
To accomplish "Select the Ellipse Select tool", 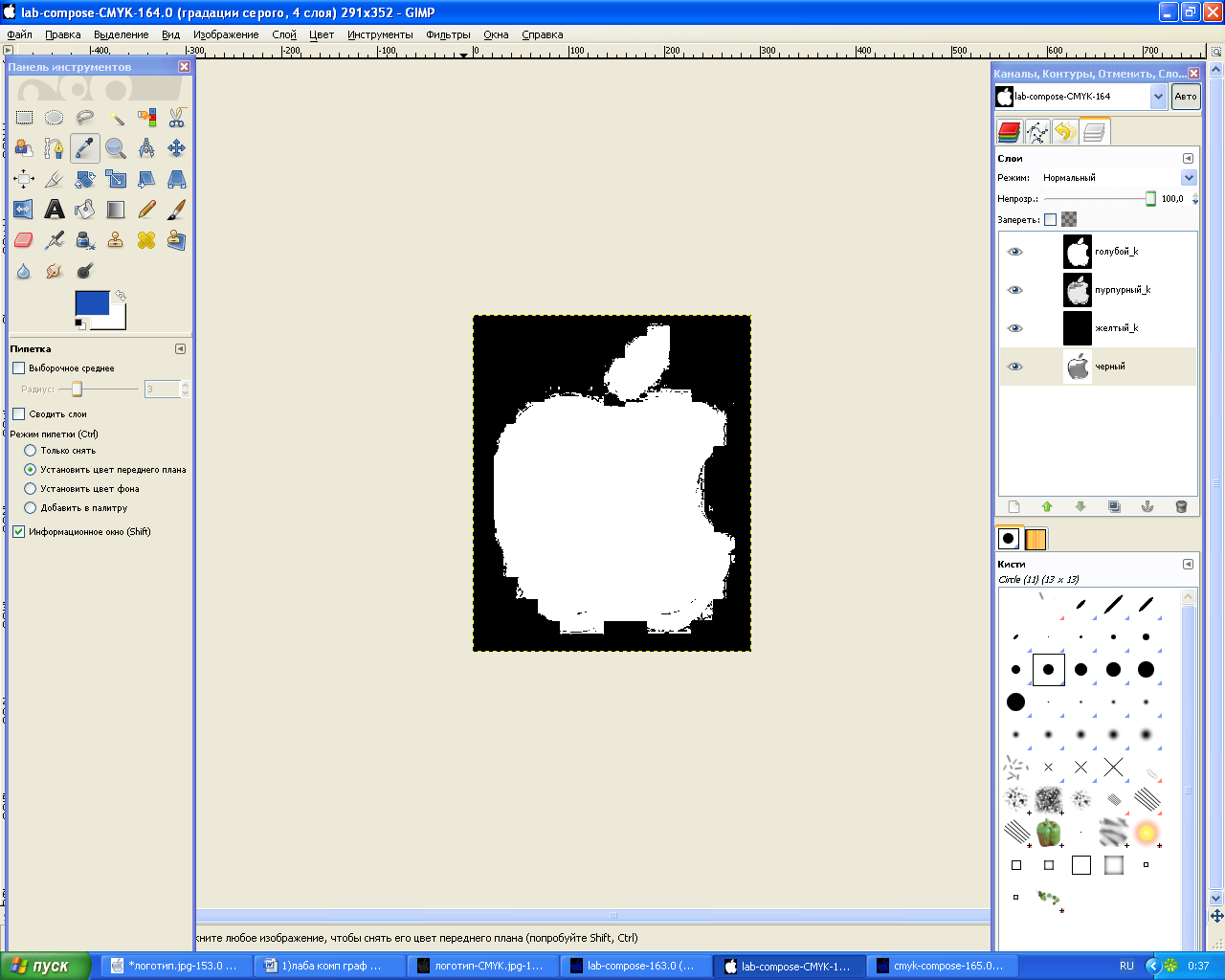I will [55, 118].
